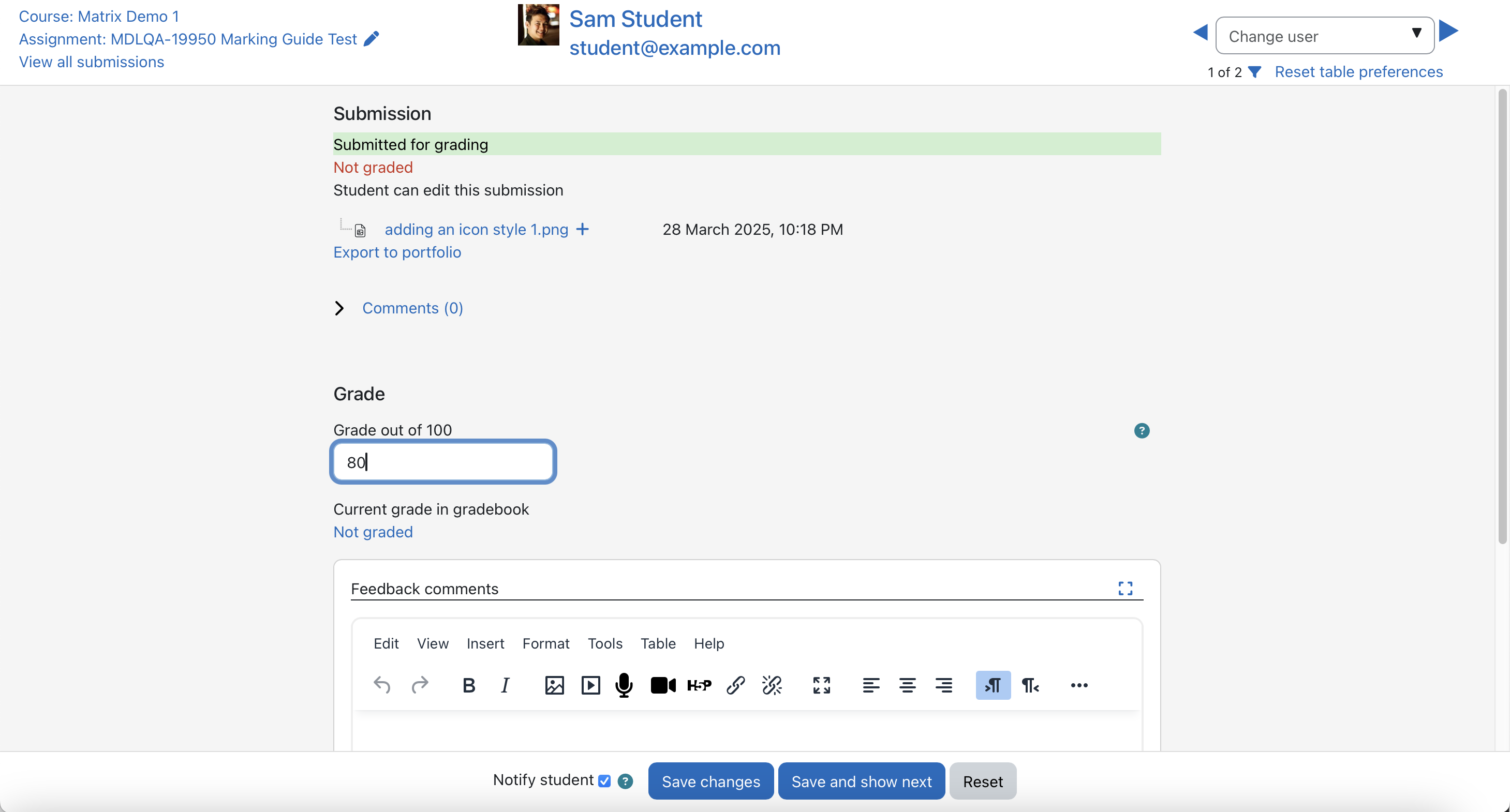Go to previous user with left arrow

(1201, 32)
